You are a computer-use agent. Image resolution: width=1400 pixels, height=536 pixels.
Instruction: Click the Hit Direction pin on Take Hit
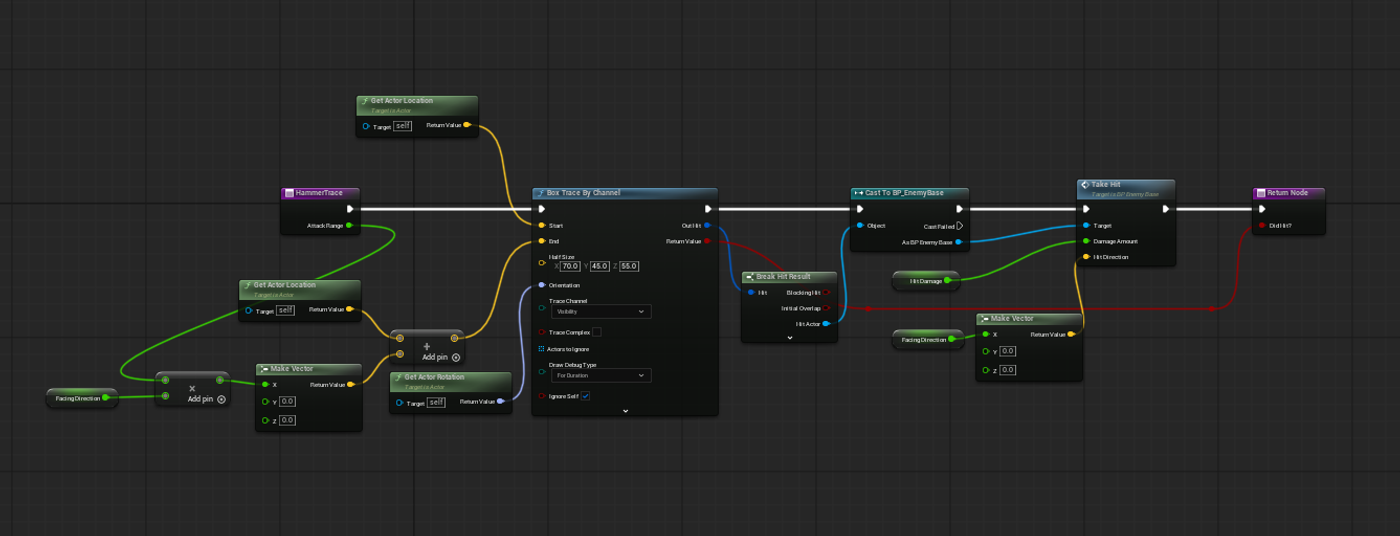pyautogui.click(x=1086, y=257)
